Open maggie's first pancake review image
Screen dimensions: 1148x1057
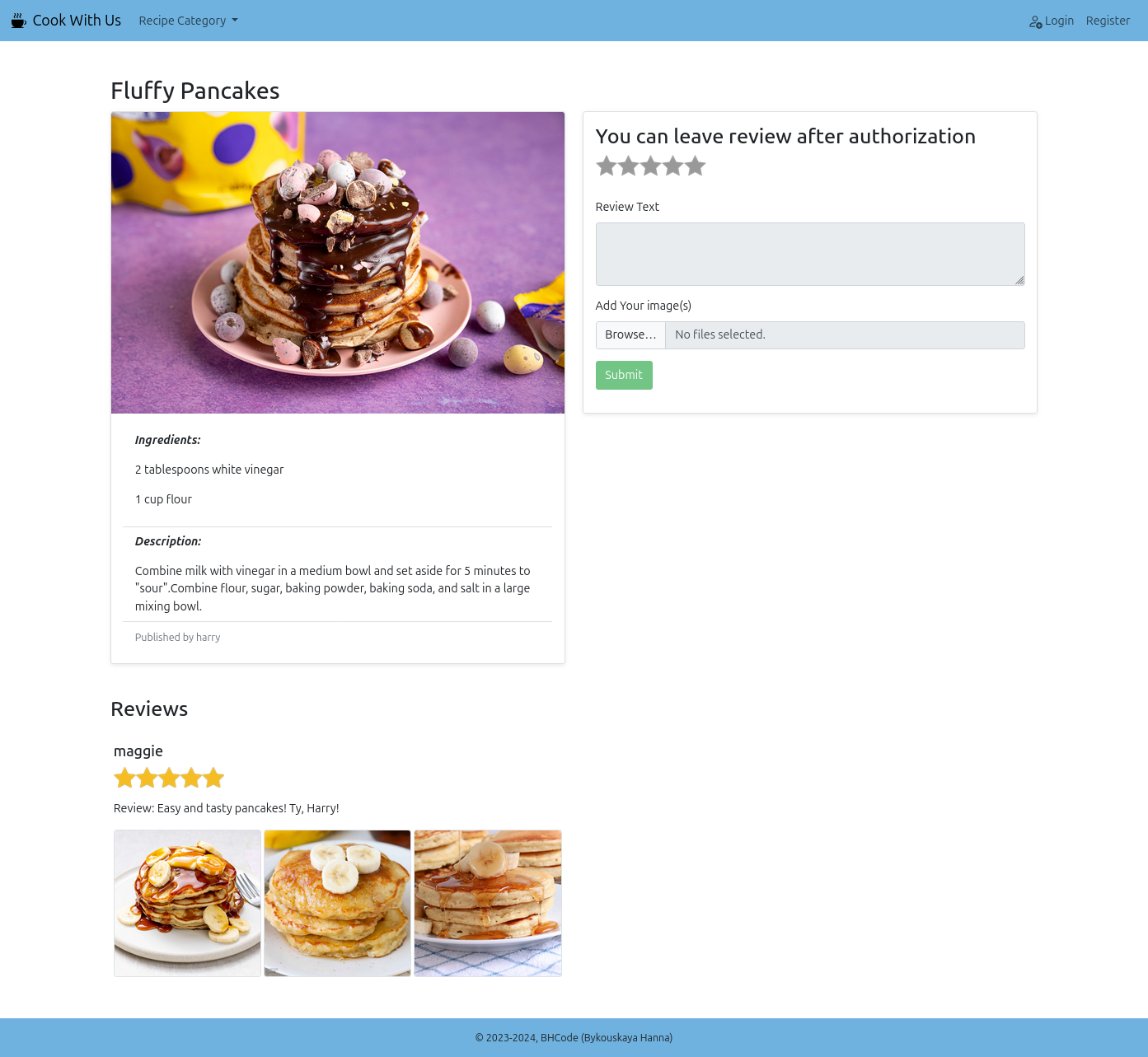[x=187, y=903]
